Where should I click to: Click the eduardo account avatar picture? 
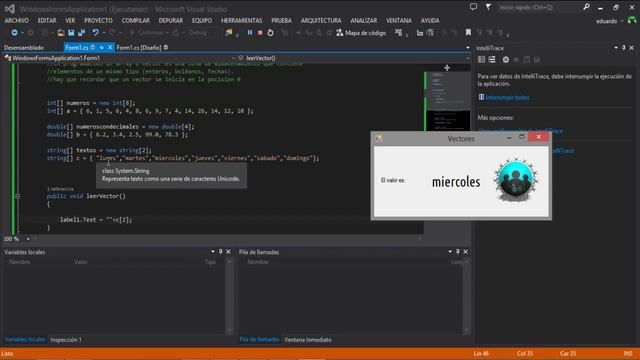pyautogui.click(x=632, y=20)
